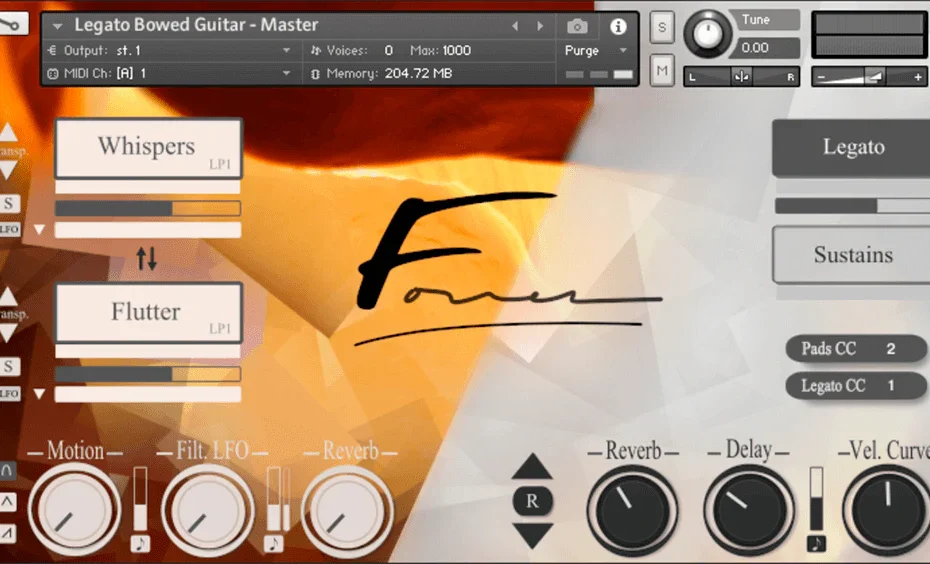This screenshot has width=930, height=564.
Task: Click the Flutter layer button
Action: 147,312
